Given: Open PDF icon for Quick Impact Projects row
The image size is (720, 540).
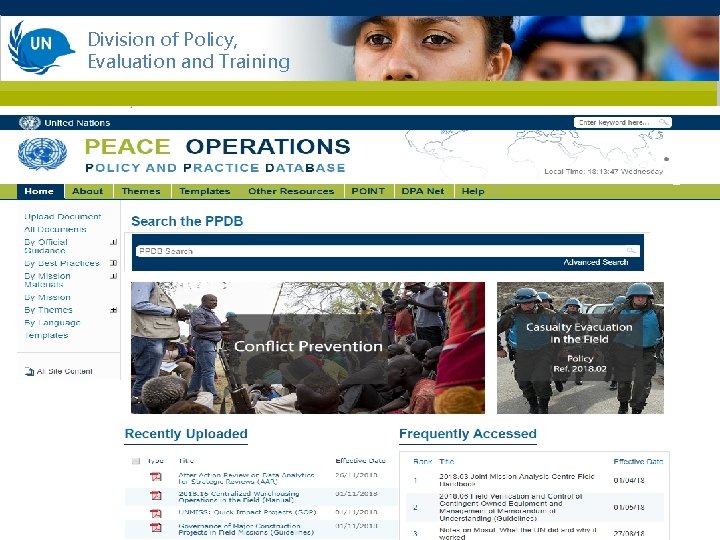Looking at the screenshot, I should tap(156, 513).
